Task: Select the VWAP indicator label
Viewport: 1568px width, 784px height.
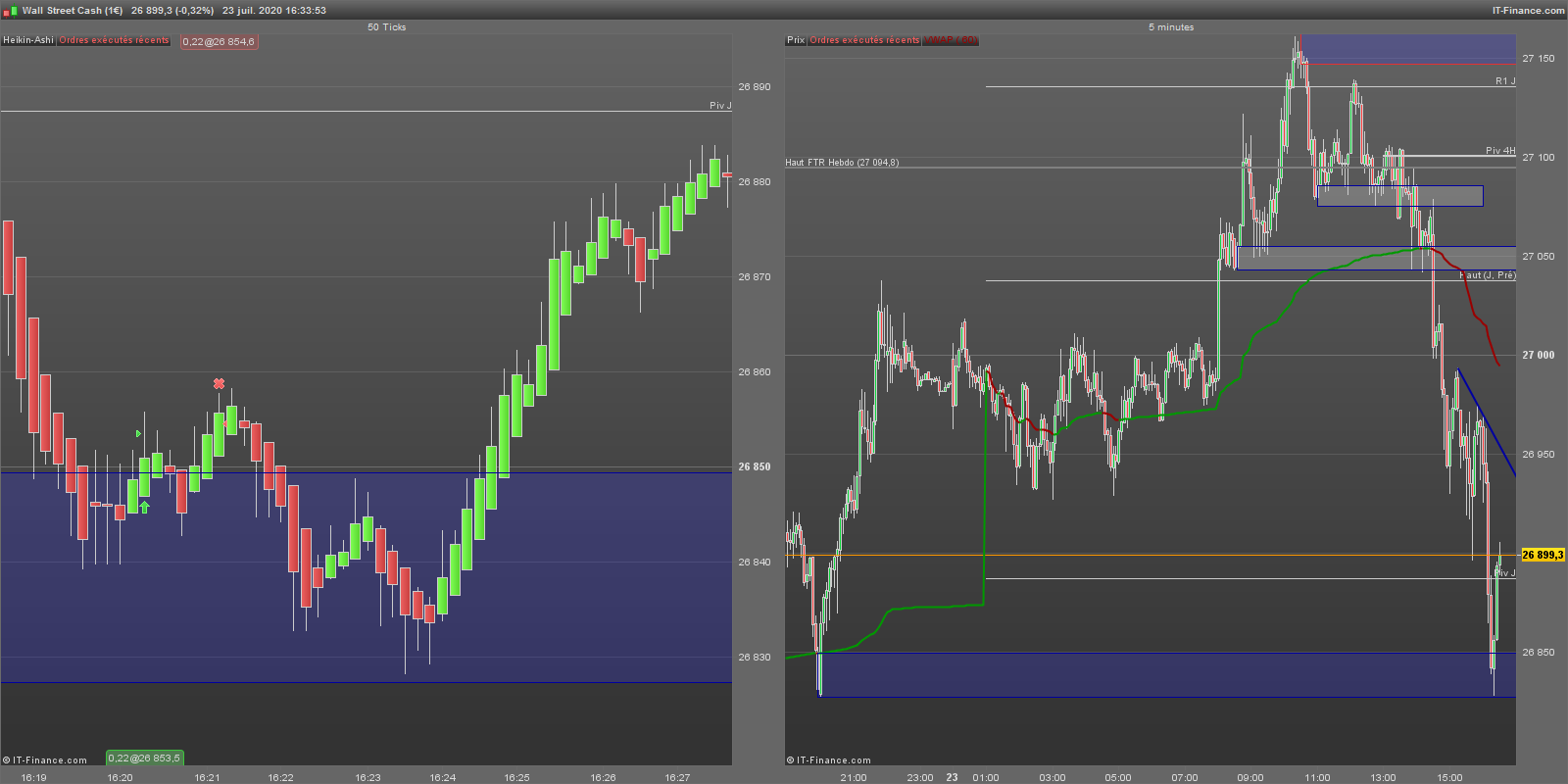Action: (950, 40)
